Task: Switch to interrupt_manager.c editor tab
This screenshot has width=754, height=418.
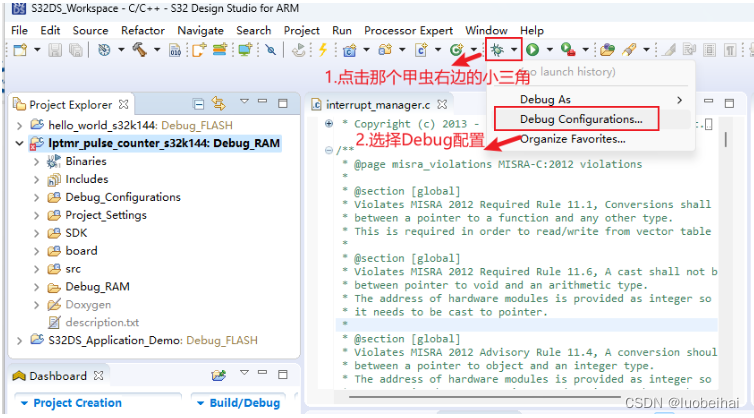Action: pos(378,104)
